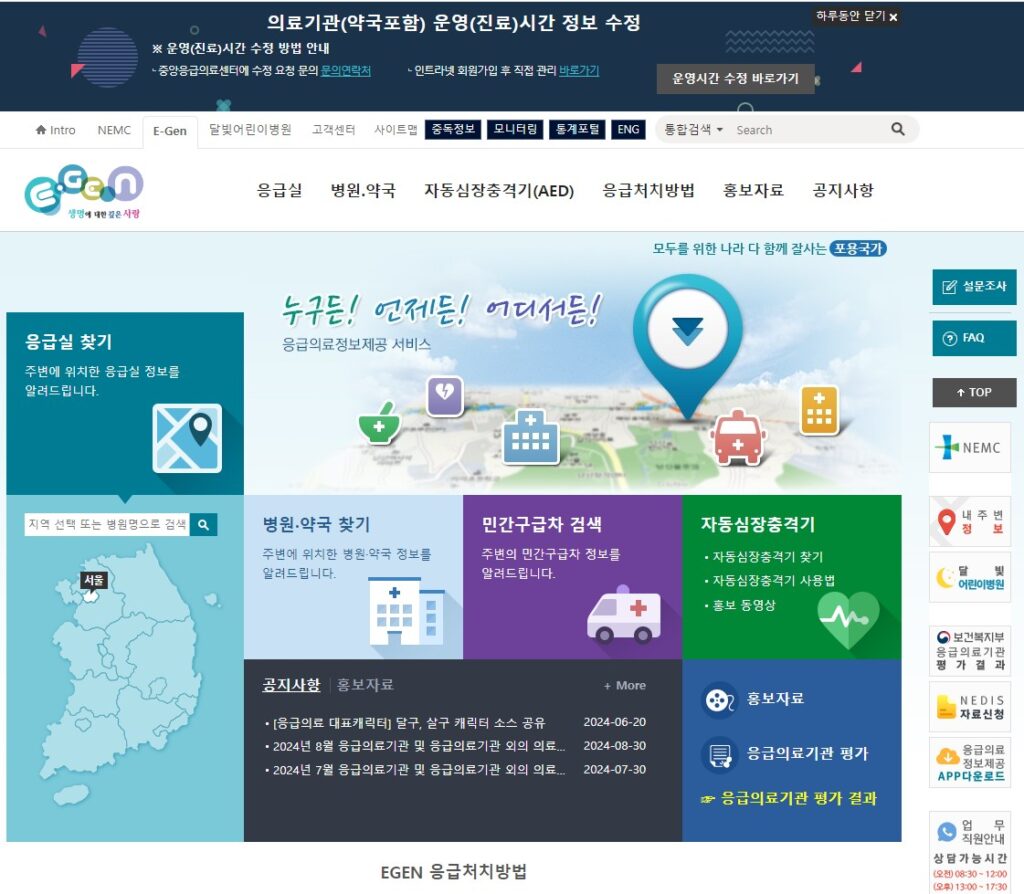Click the 통계포털 button

(577, 129)
